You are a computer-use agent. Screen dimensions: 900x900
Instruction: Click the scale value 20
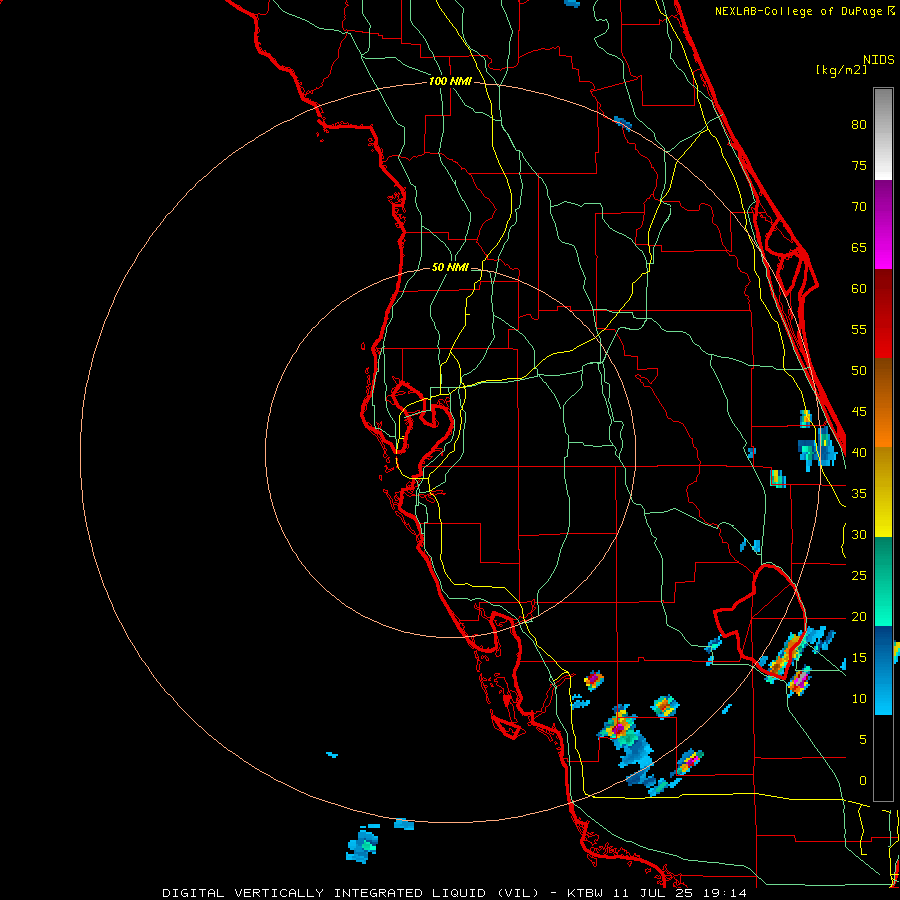tap(859, 616)
